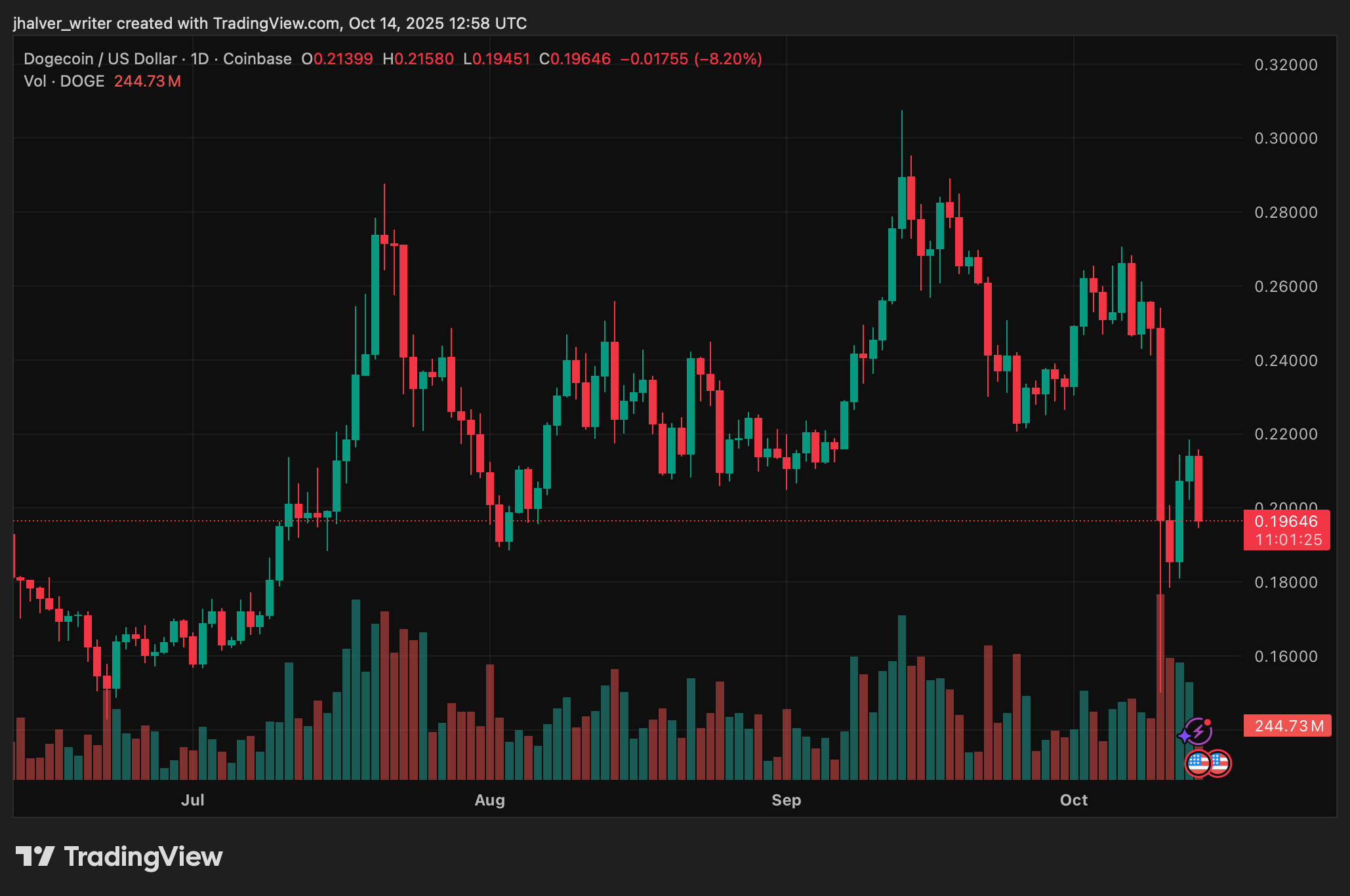Viewport: 1350px width, 896px height.
Task: Click the purple lightning bolt news icon
Action: pyautogui.click(x=1200, y=731)
